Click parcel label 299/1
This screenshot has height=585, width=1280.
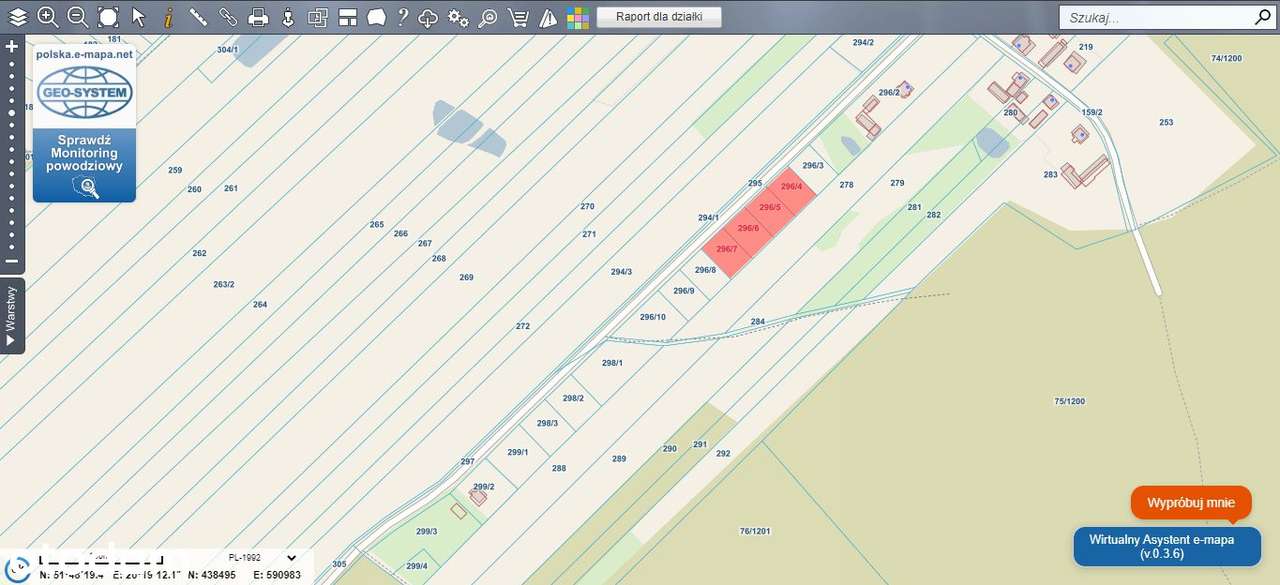click(x=517, y=452)
